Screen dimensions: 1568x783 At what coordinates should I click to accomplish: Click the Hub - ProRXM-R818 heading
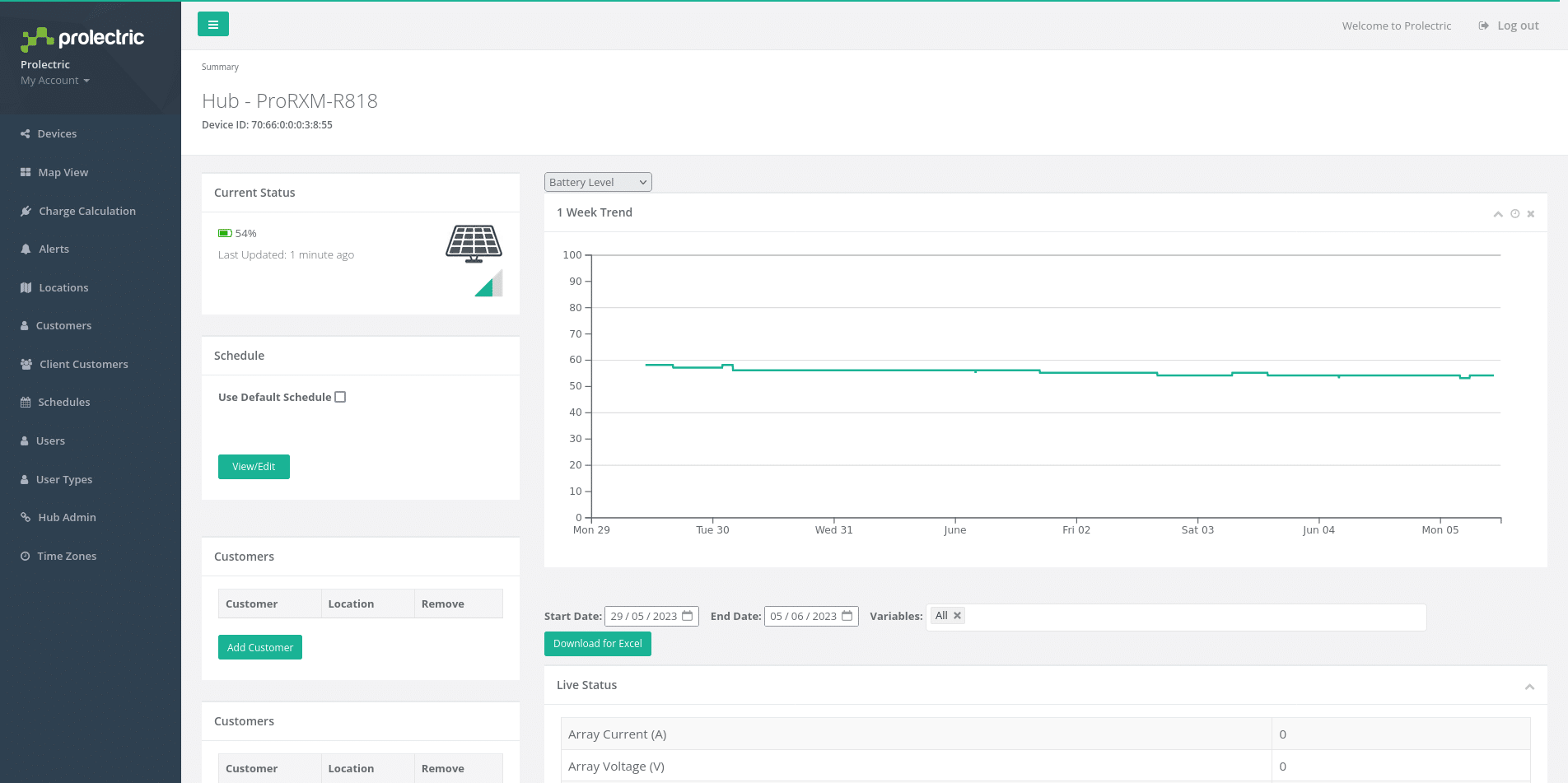290,100
